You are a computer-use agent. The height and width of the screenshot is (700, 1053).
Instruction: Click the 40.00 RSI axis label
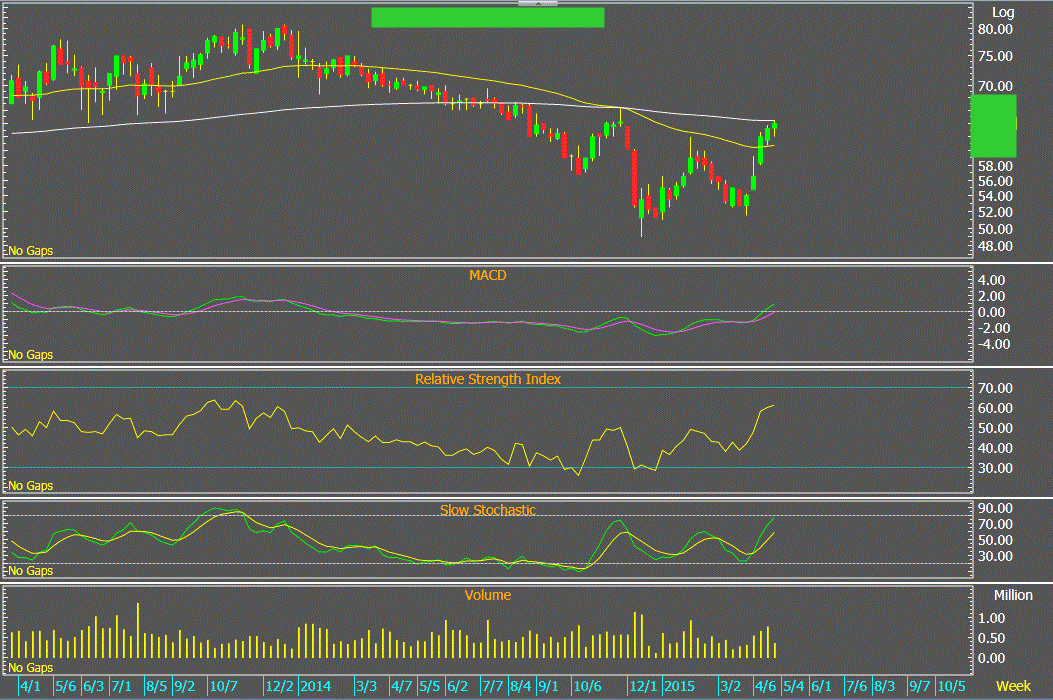995,448
